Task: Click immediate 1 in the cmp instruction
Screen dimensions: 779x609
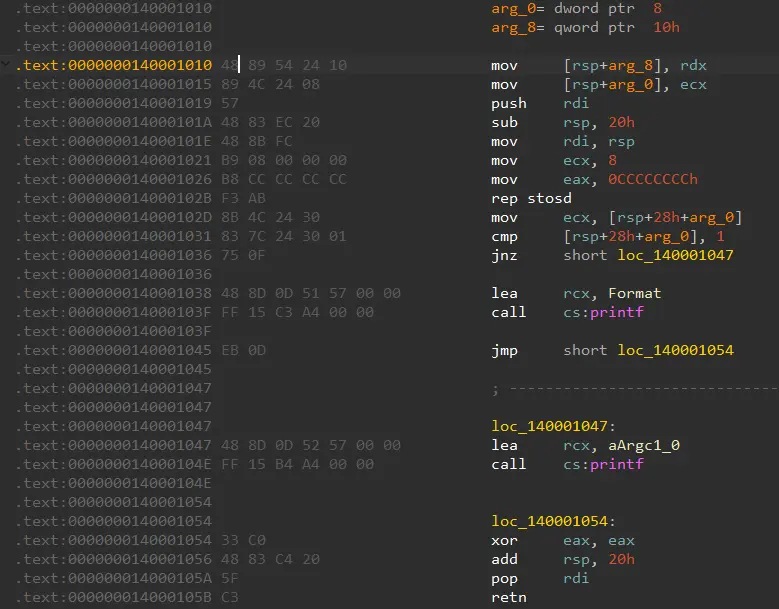Action: click(x=720, y=236)
